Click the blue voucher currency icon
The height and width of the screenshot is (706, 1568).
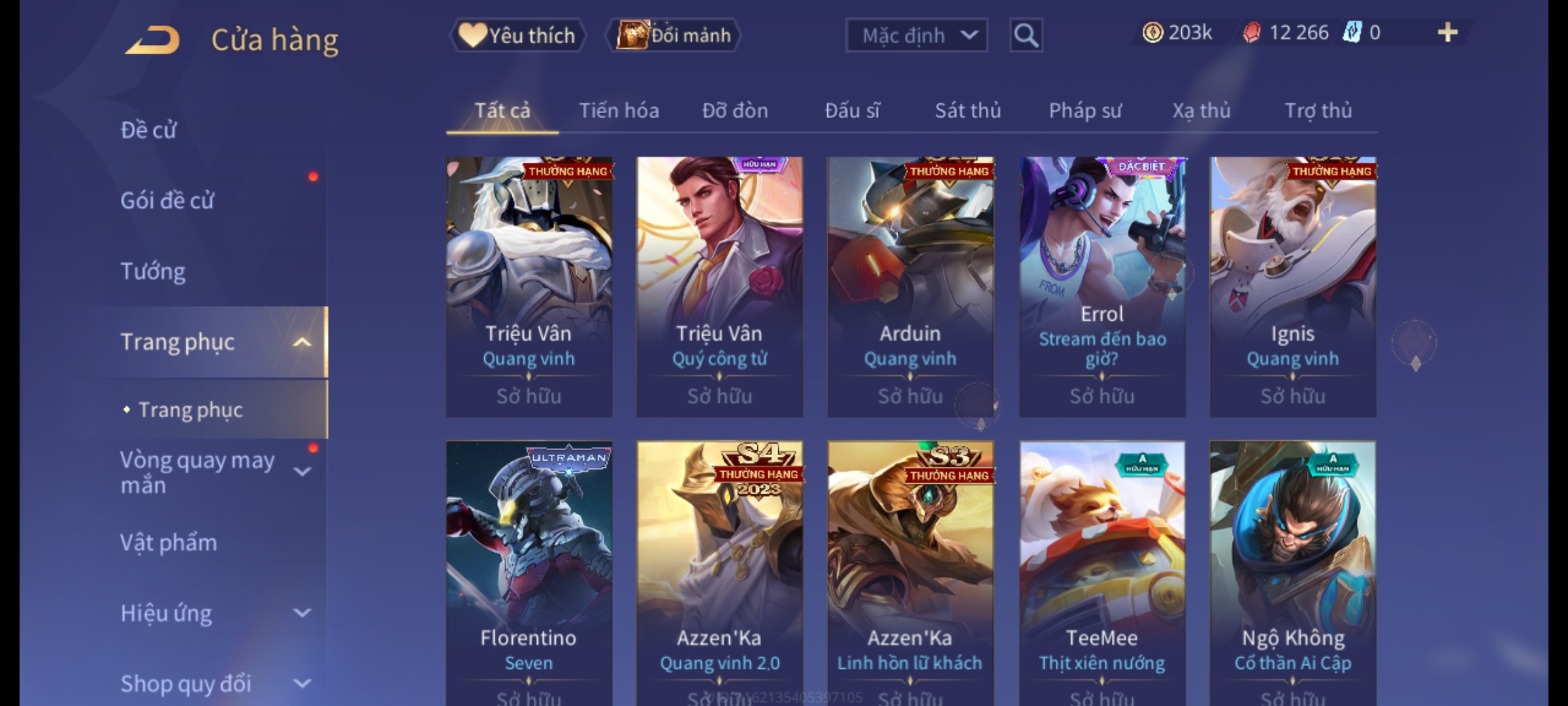pyautogui.click(x=1351, y=32)
